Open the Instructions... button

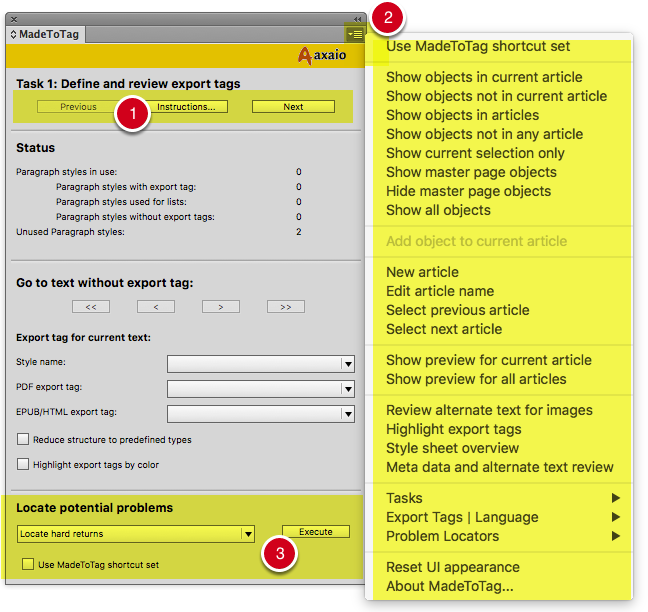[186, 107]
